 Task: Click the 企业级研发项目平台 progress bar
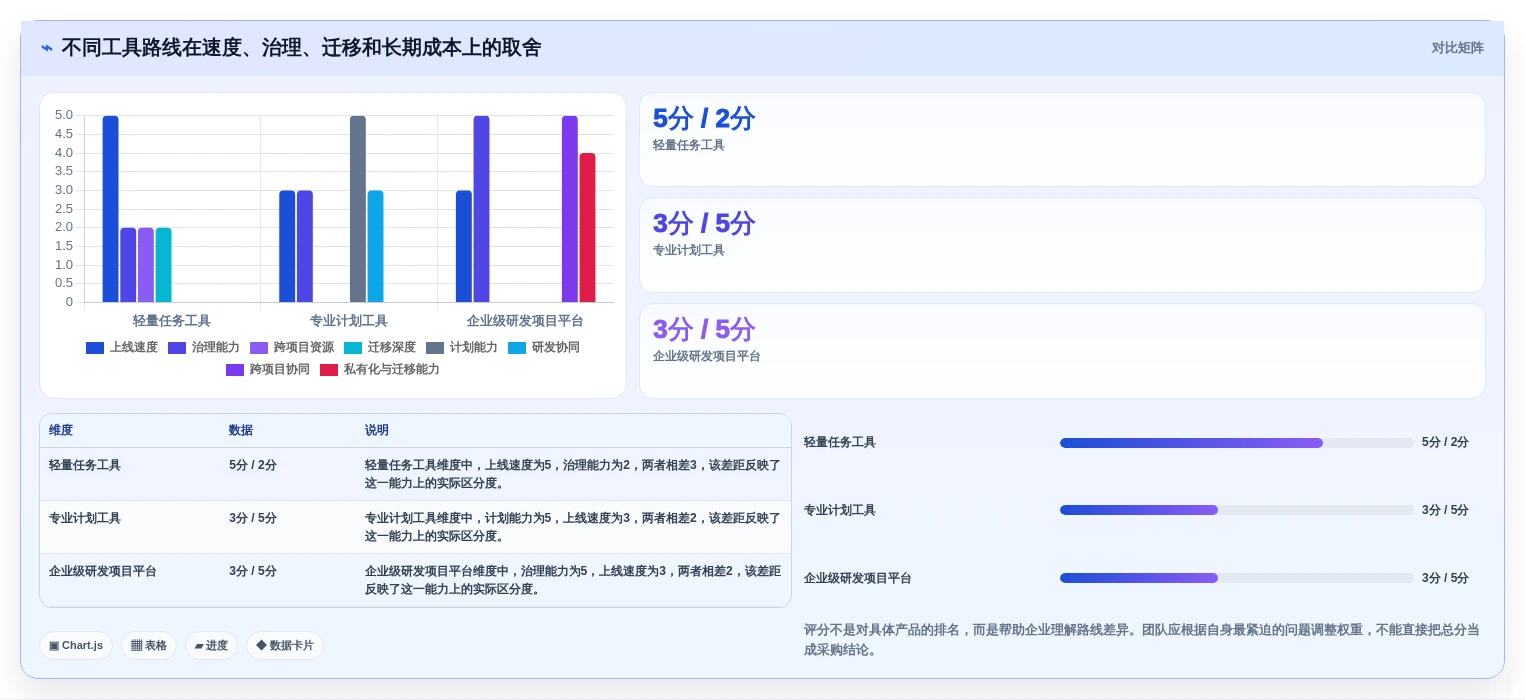click(x=1237, y=578)
